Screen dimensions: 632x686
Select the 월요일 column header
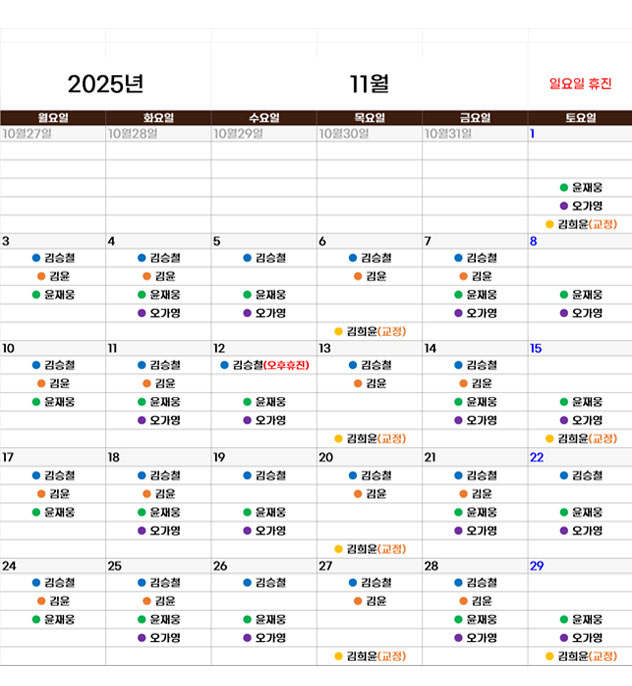pos(53,118)
